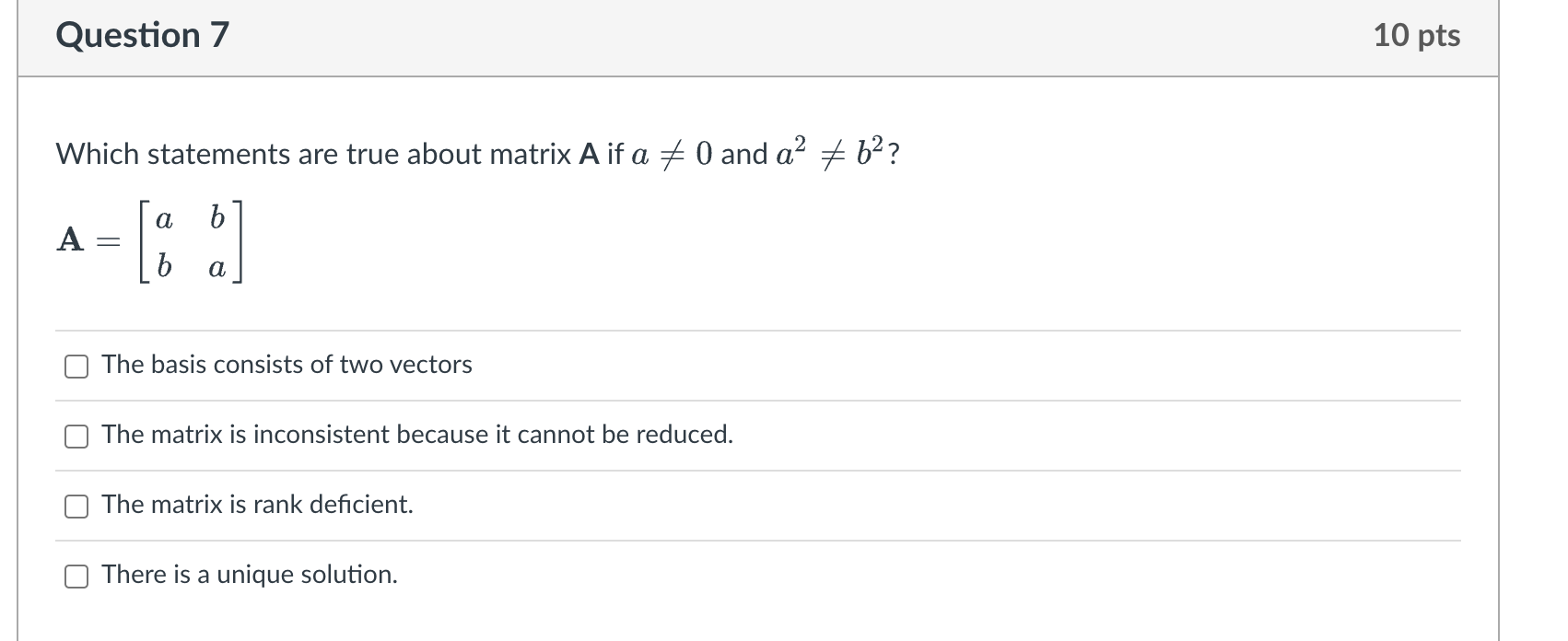The height and width of the screenshot is (641, 1568).
Task: Select 'The matrix is inconsistent because it cannot be reduced.'
Action: click(x=76, y=436)
